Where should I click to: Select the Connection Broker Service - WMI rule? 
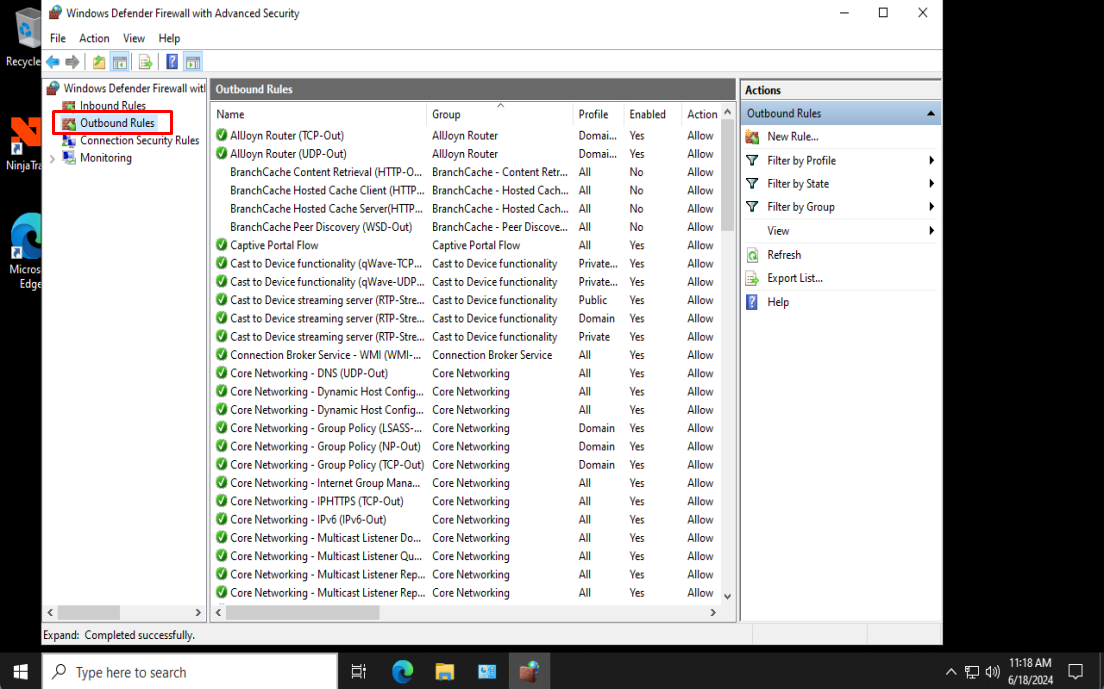pyautogui.click(x=325, y=355)
